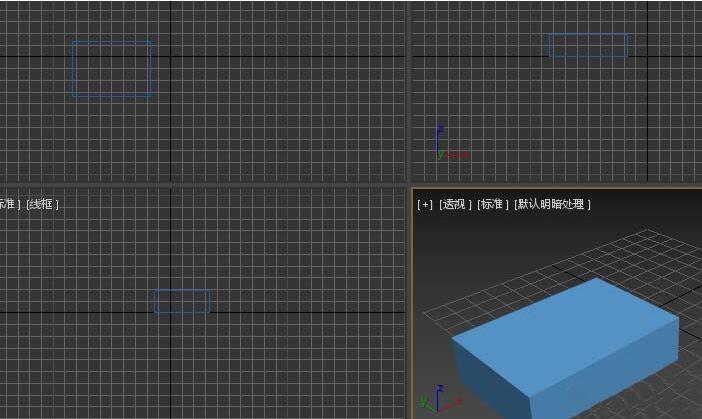Click the origin crosshair in top-right viewport
The height and width of the screenshot is (419, 702).
(647, 56)
